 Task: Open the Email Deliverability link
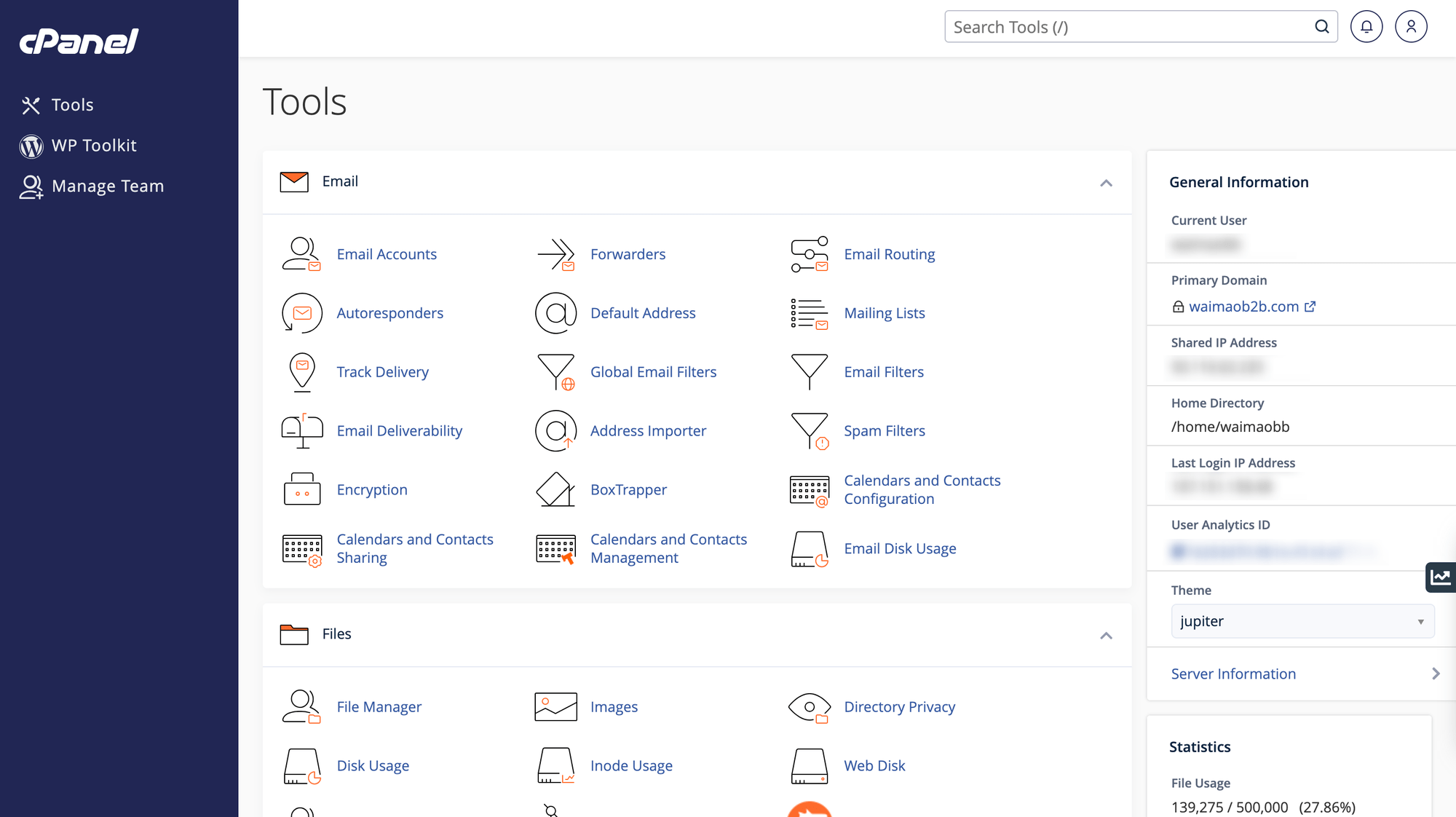[x=399, y=431]
